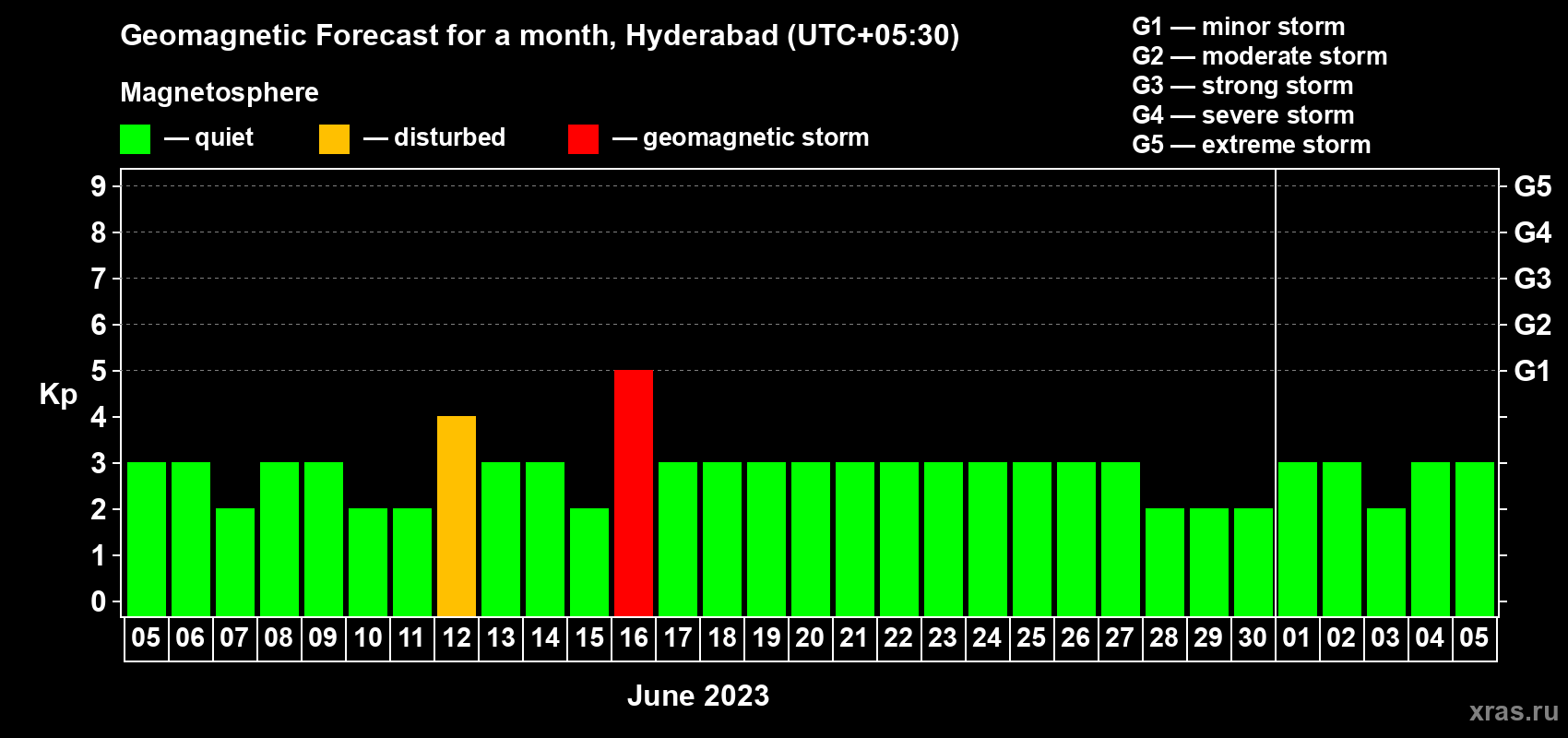The height and width of the screenshot is (738, 1568).
Task: Click the "Kp" axis title
Action: (58, 395)
